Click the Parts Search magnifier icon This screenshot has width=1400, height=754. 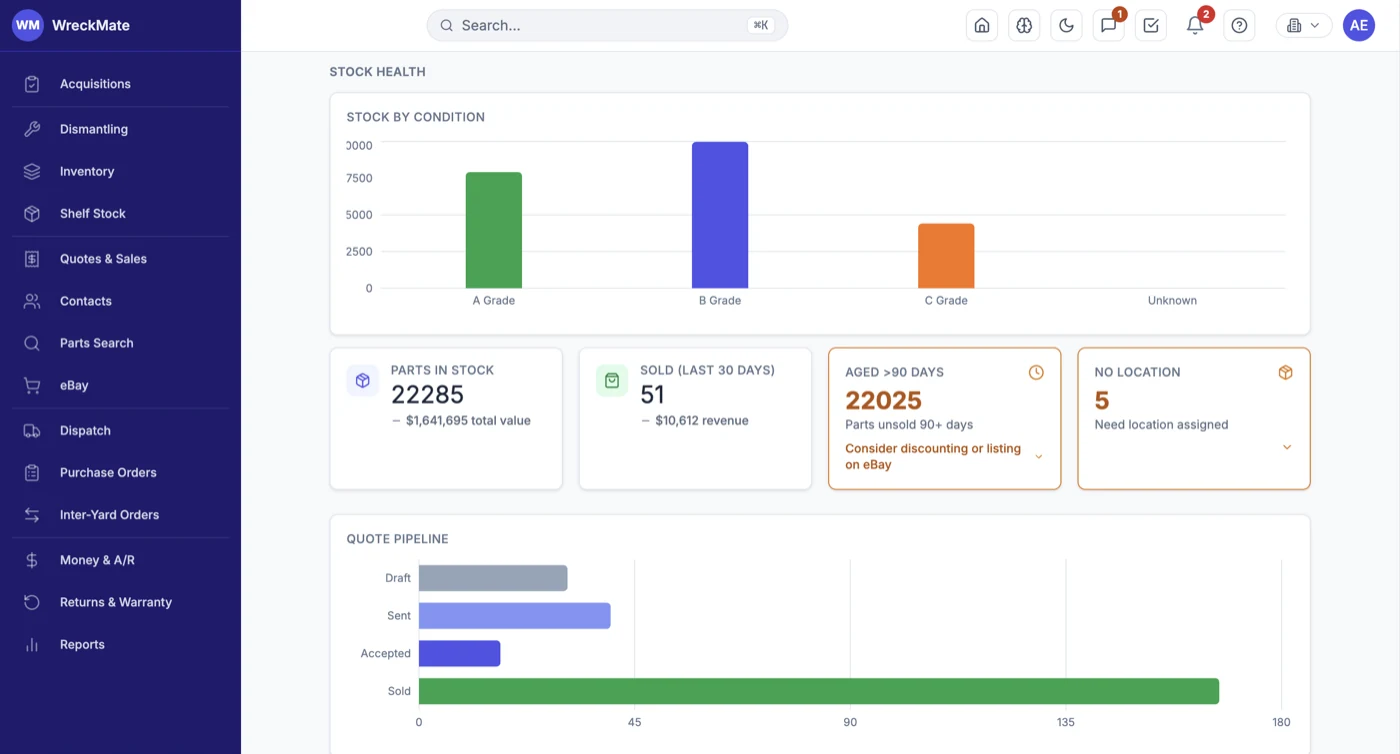tap(32, 343)
